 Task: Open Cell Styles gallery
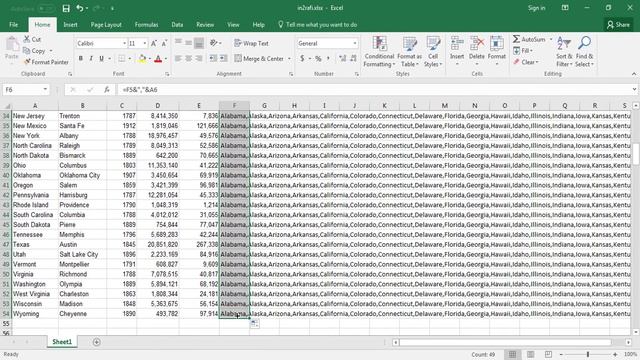433,52
